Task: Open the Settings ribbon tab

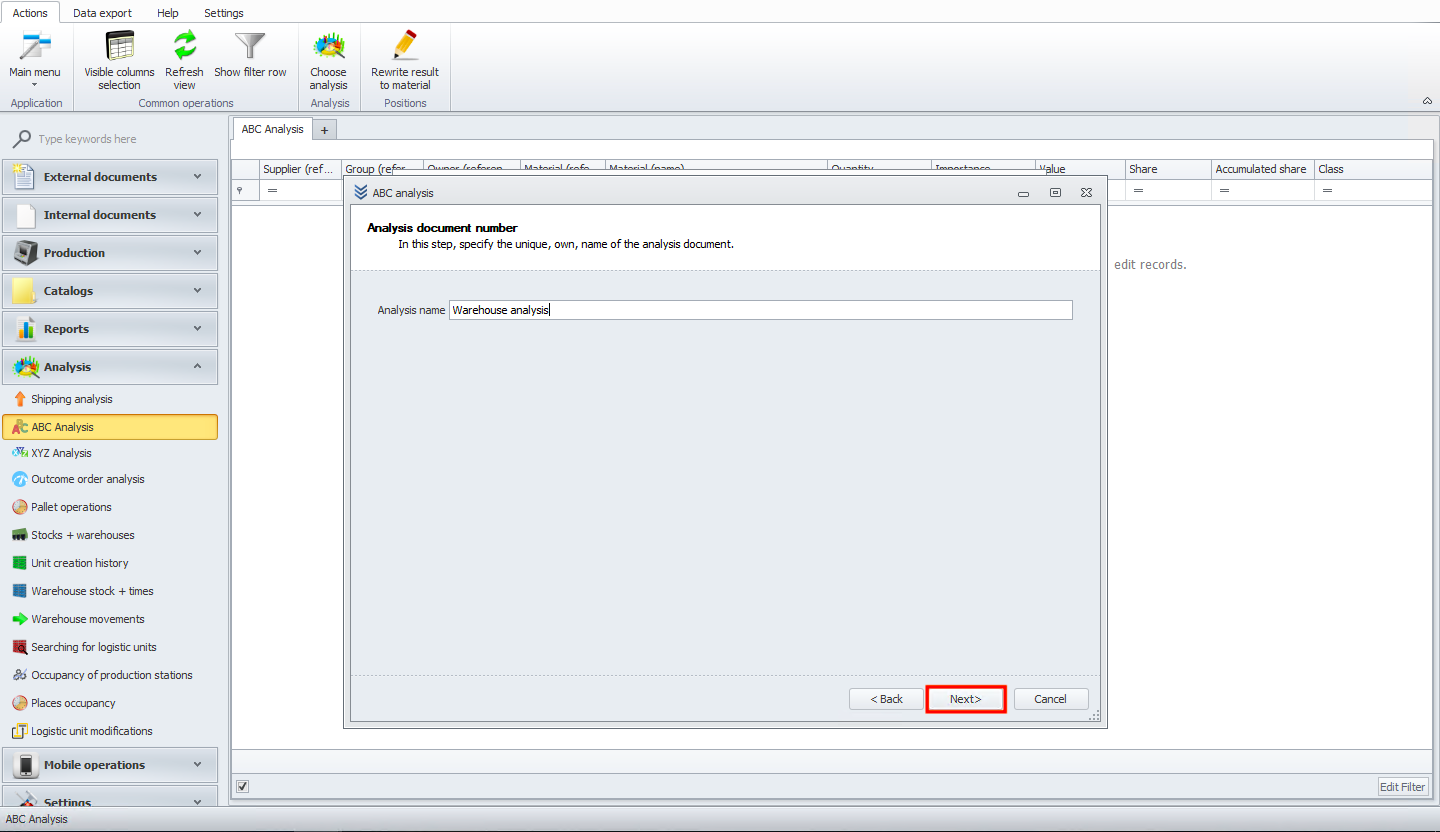Action: [224, 13]
